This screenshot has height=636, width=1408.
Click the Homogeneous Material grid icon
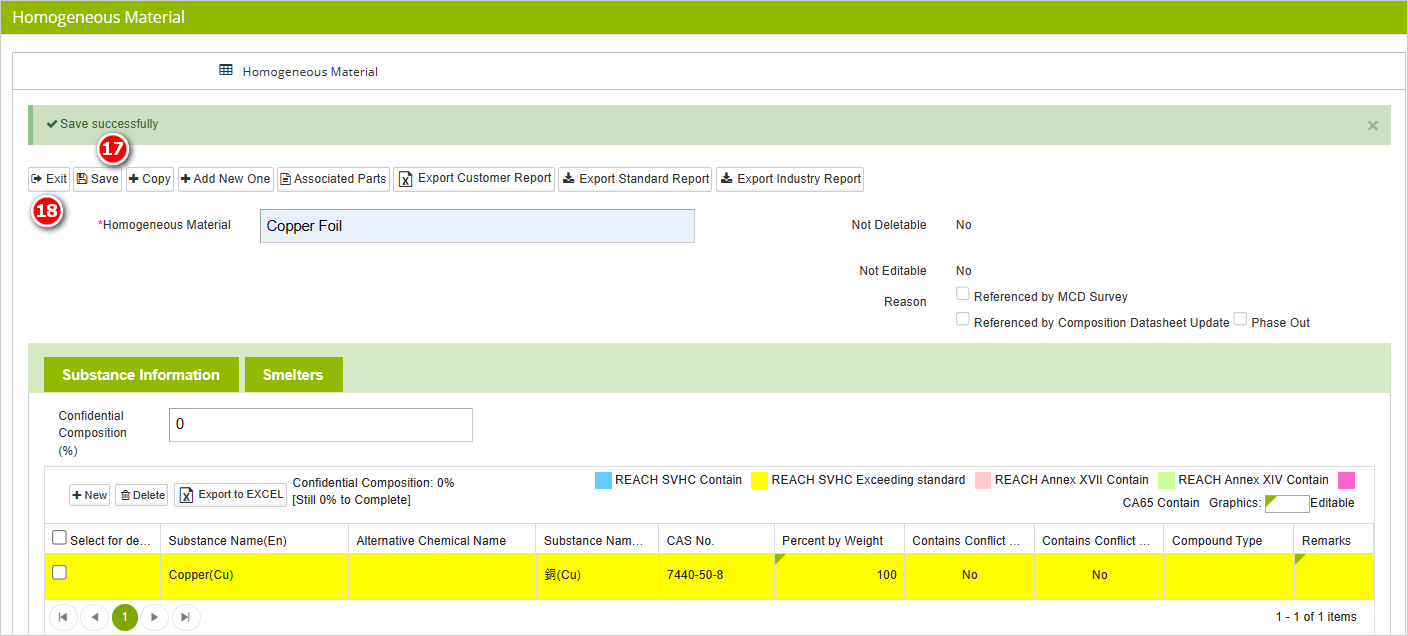click(x=226, y=71)
